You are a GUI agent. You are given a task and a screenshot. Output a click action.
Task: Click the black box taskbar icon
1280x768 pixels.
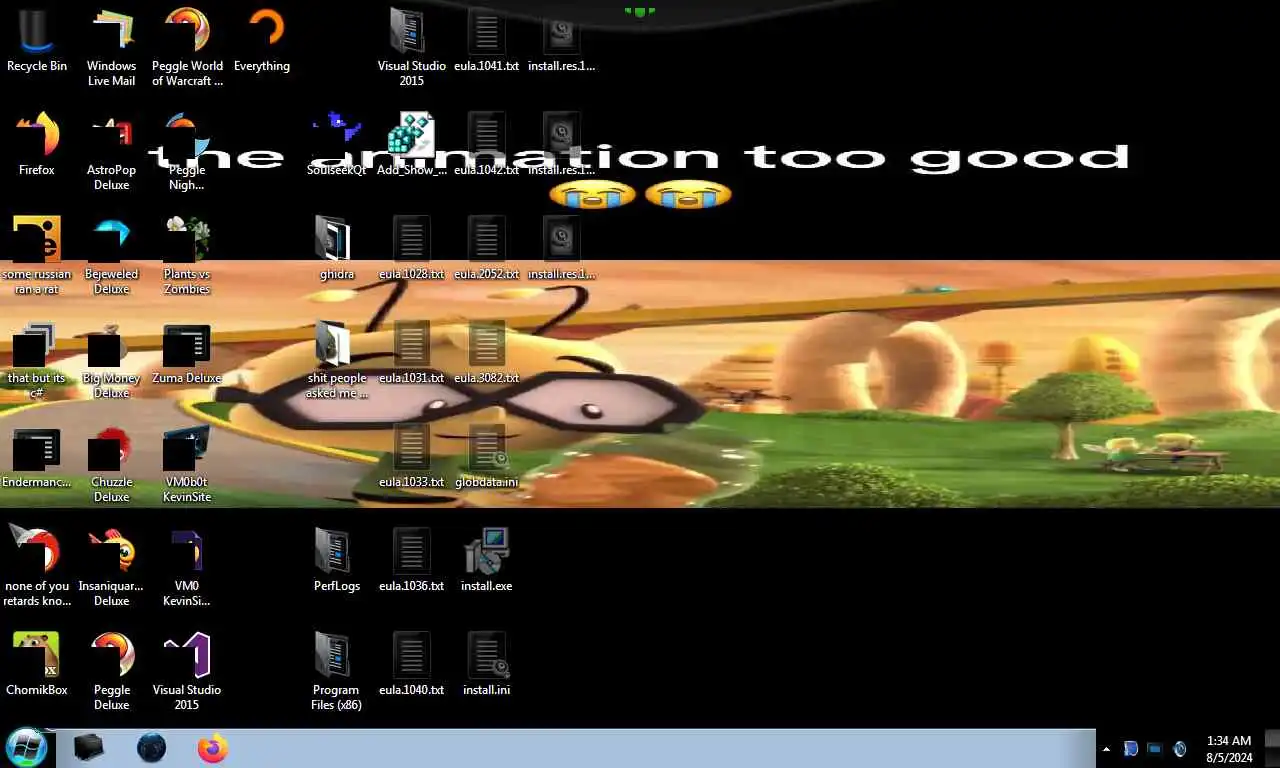pos(89,748)
